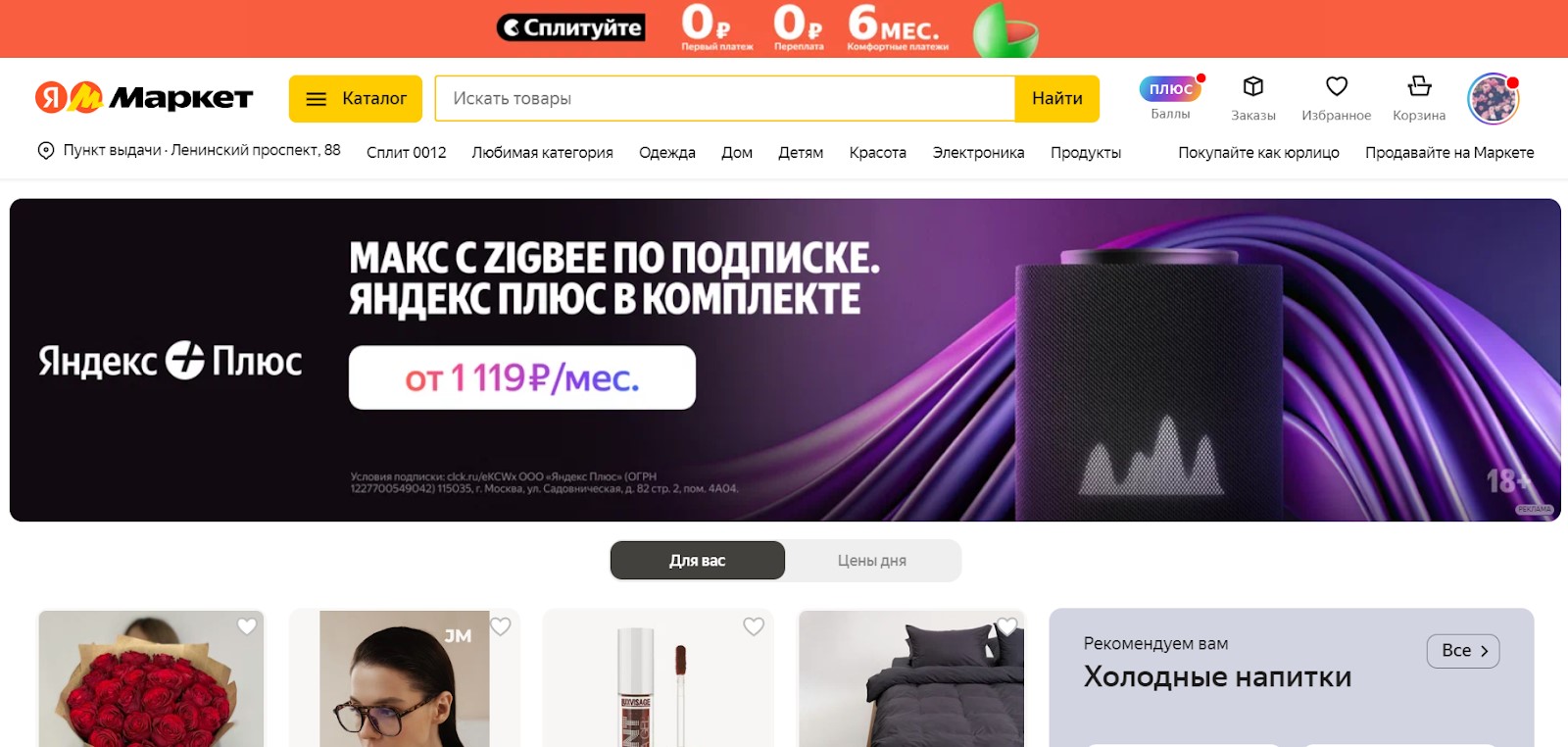1568x747 pixels.
Task: Click the Яндекс Маркет logo
Action: pyautogui.click(x=144, y=97)
